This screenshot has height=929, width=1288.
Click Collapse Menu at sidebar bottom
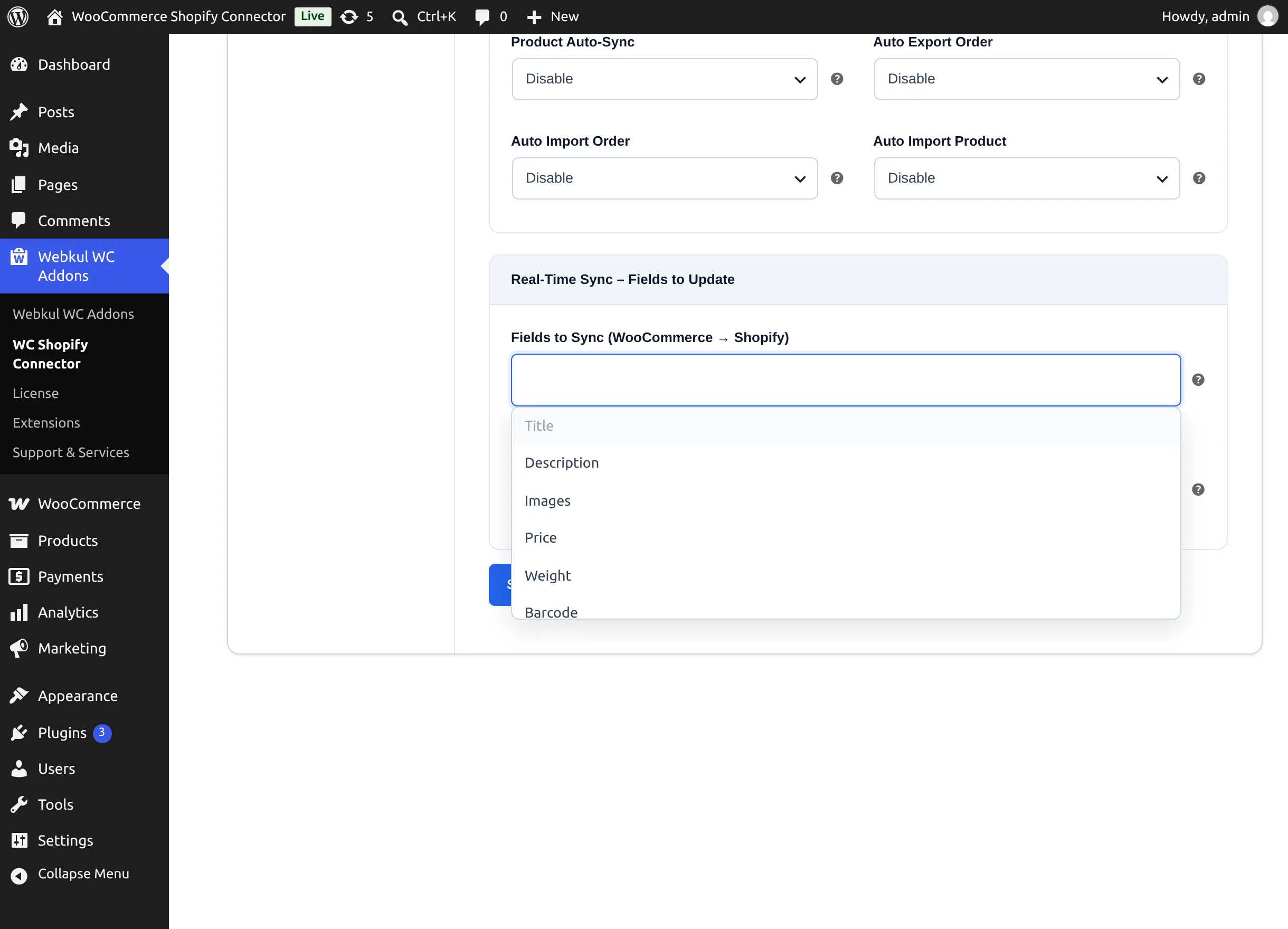tap(84, 874)
